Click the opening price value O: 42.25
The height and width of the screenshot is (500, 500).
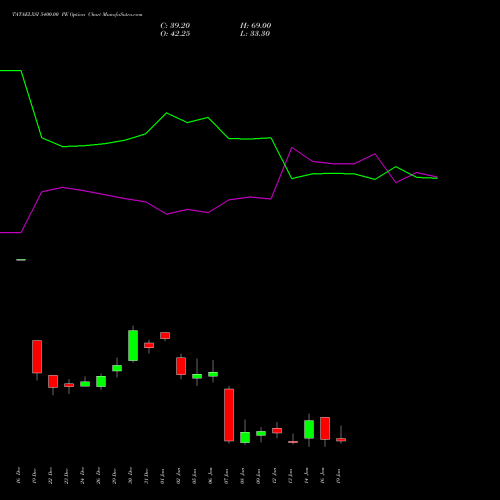[x=175, y=34]
